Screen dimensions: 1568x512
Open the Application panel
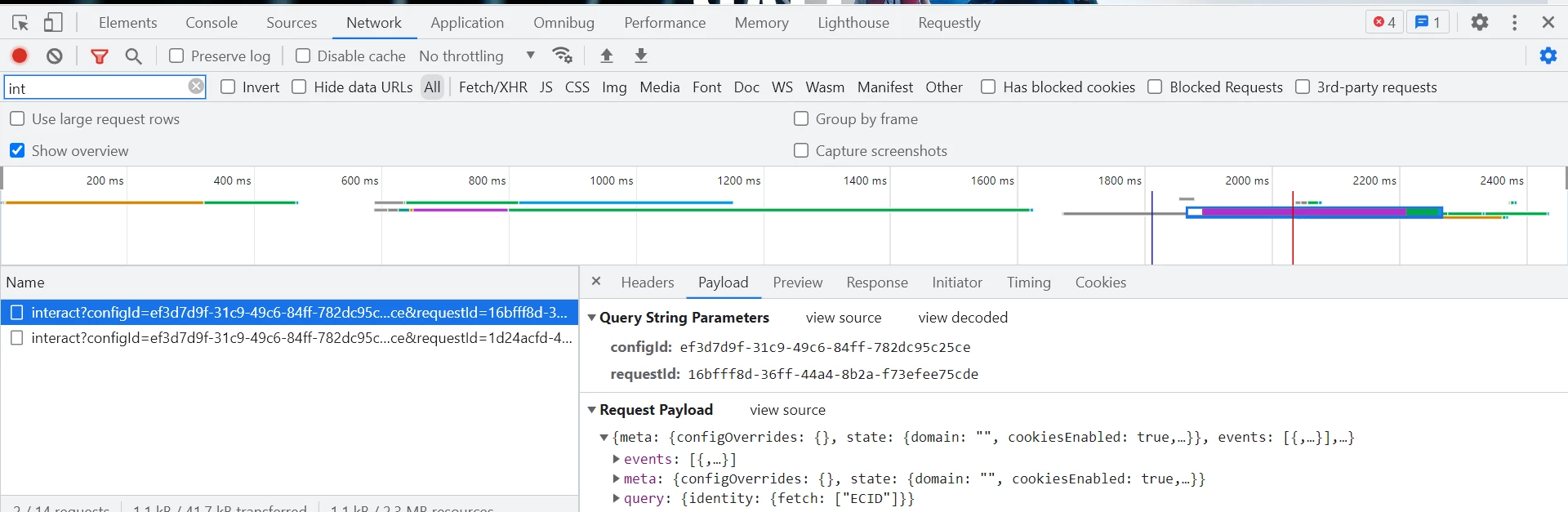tap(467, 23)
